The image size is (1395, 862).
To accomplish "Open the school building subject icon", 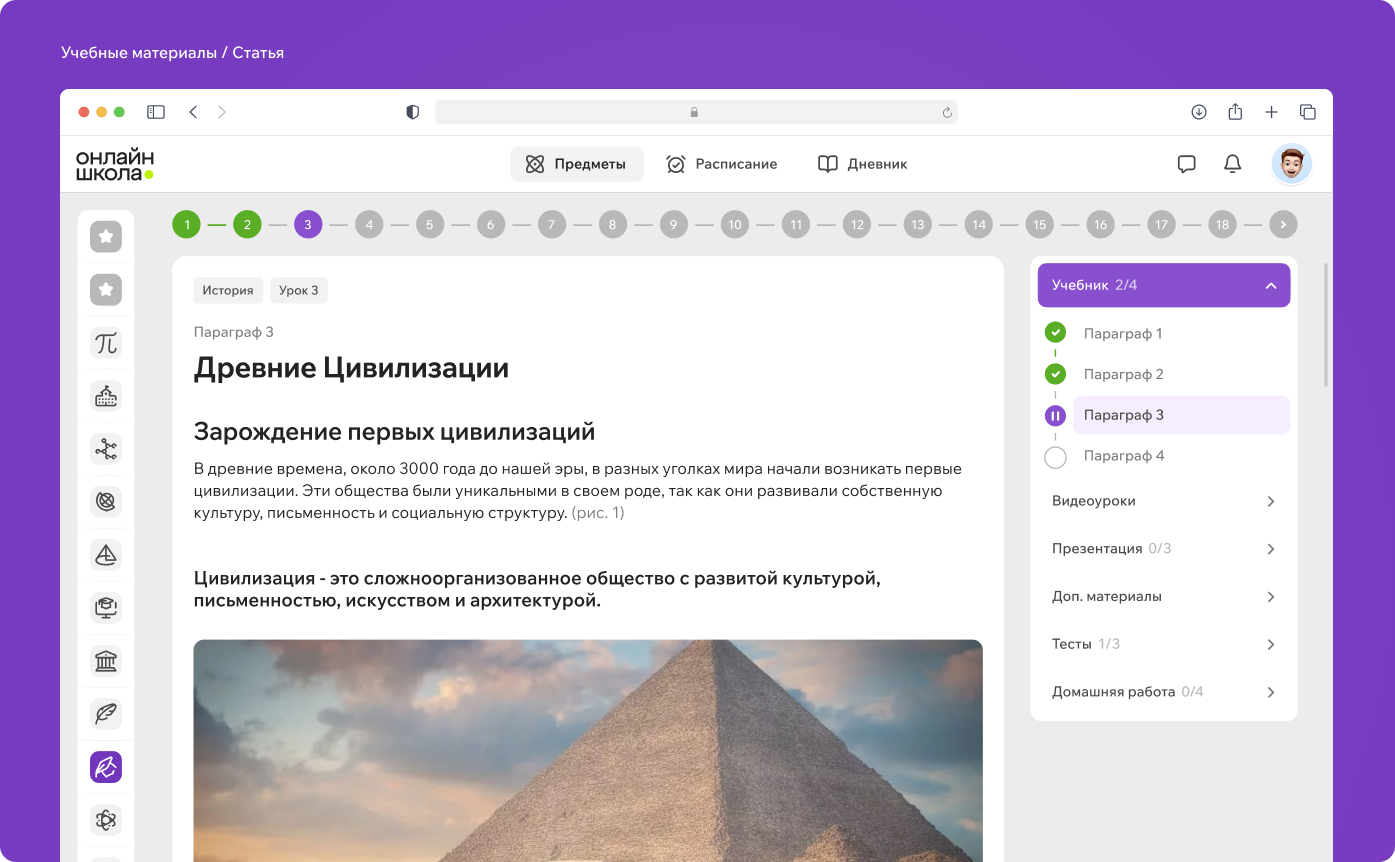I will pyautogui.click(x=105, y=396).
